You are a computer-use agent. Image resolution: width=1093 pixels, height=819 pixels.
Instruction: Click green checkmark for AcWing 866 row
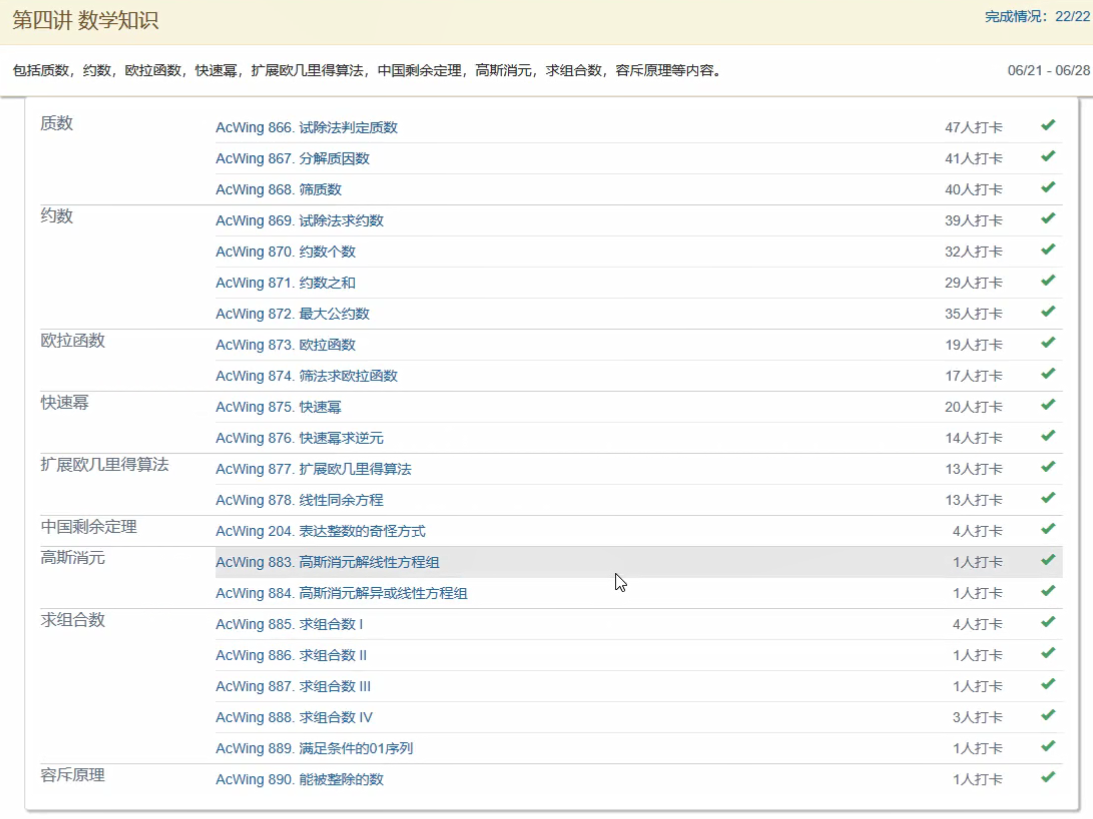pos(1047,126)
